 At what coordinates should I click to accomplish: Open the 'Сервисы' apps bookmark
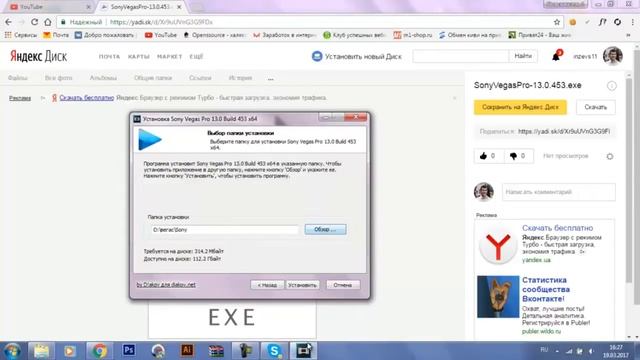pos(20,35)
